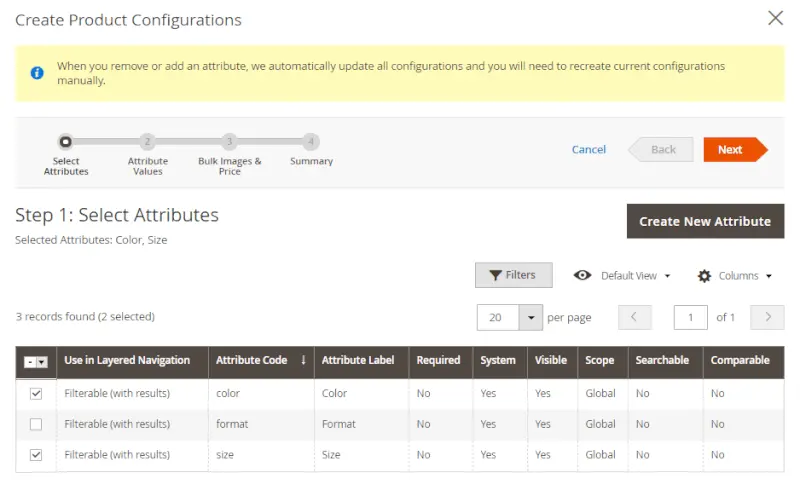This screenshot has width=800, height=490.
Task: Click the step 3 Bulk Images marker
Action: 229,142
